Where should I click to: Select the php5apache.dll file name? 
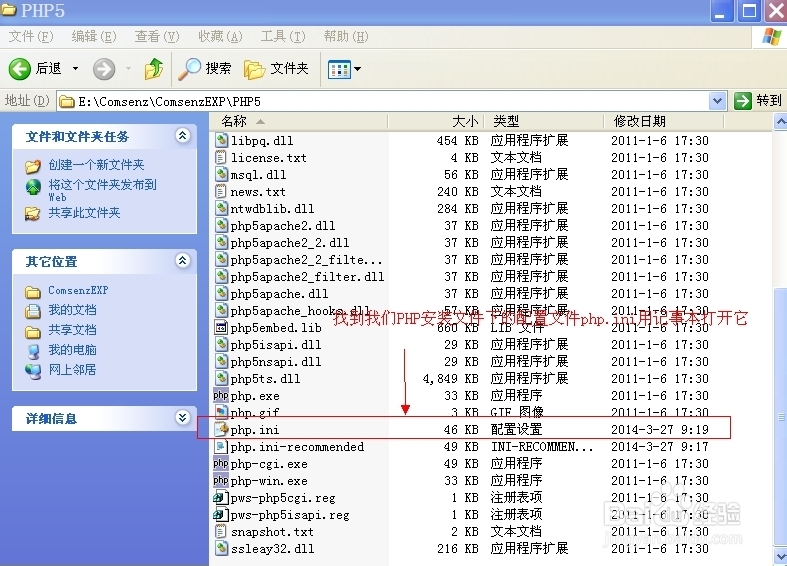point(279,294)
